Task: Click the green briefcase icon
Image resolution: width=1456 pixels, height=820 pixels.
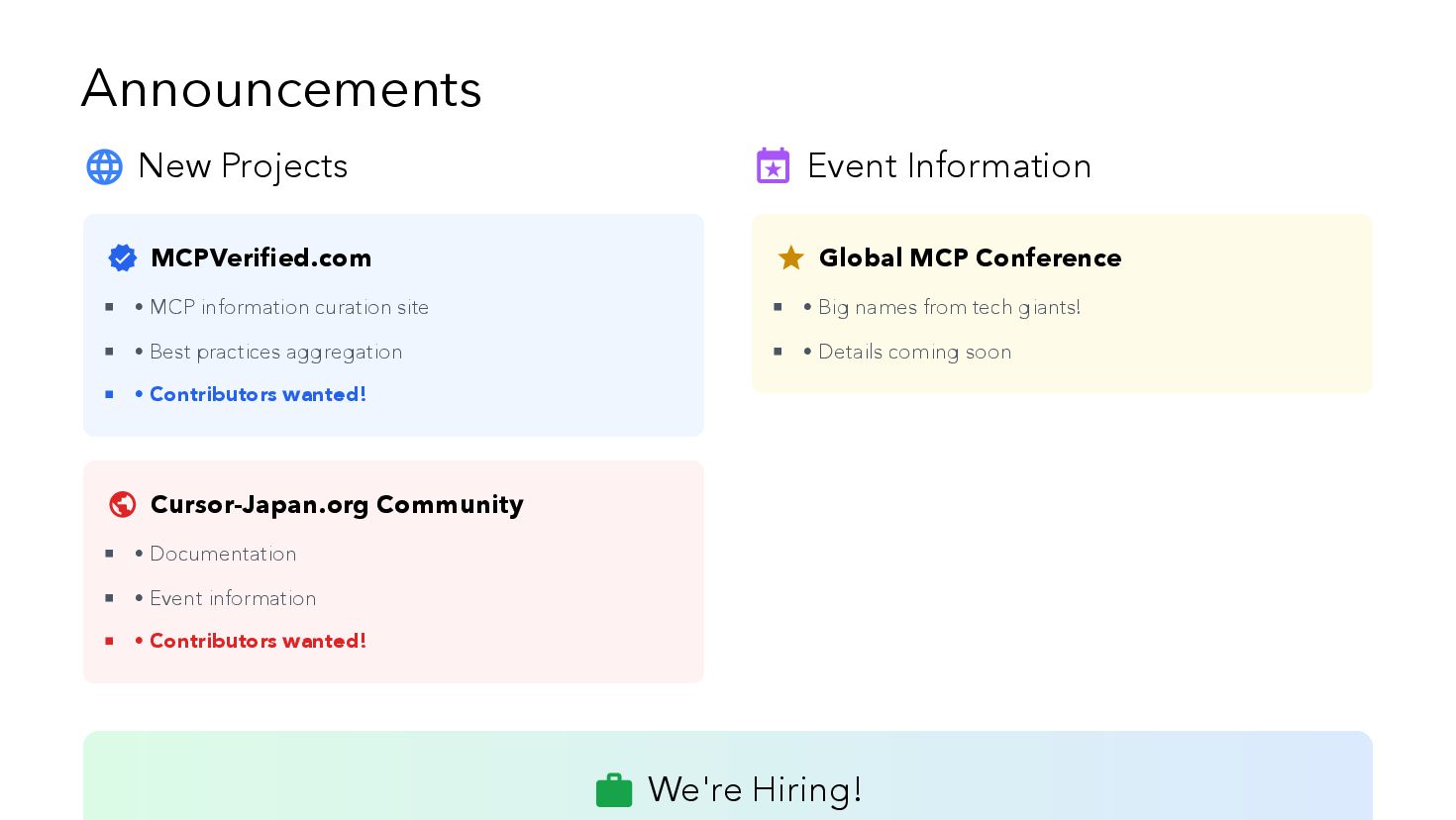Action: pyautogui.click(x=614, y=790)
